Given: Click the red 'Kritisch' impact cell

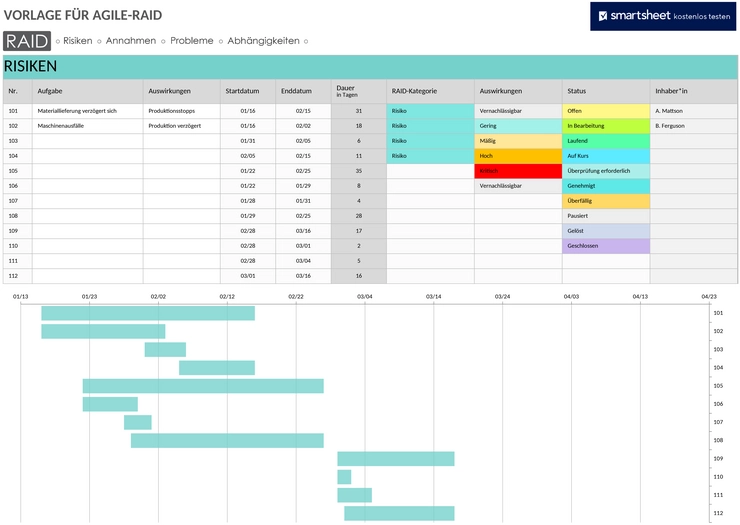Looking at the screenshot, I should point(518,171).
